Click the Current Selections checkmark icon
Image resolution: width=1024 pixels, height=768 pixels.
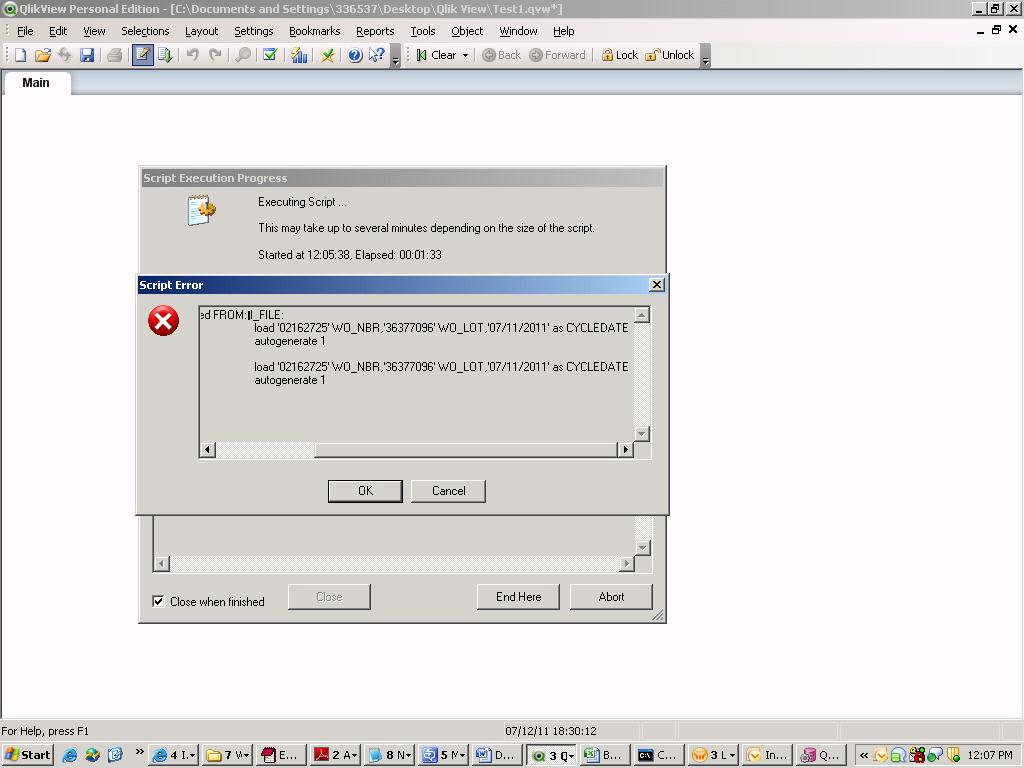(270, 56)
